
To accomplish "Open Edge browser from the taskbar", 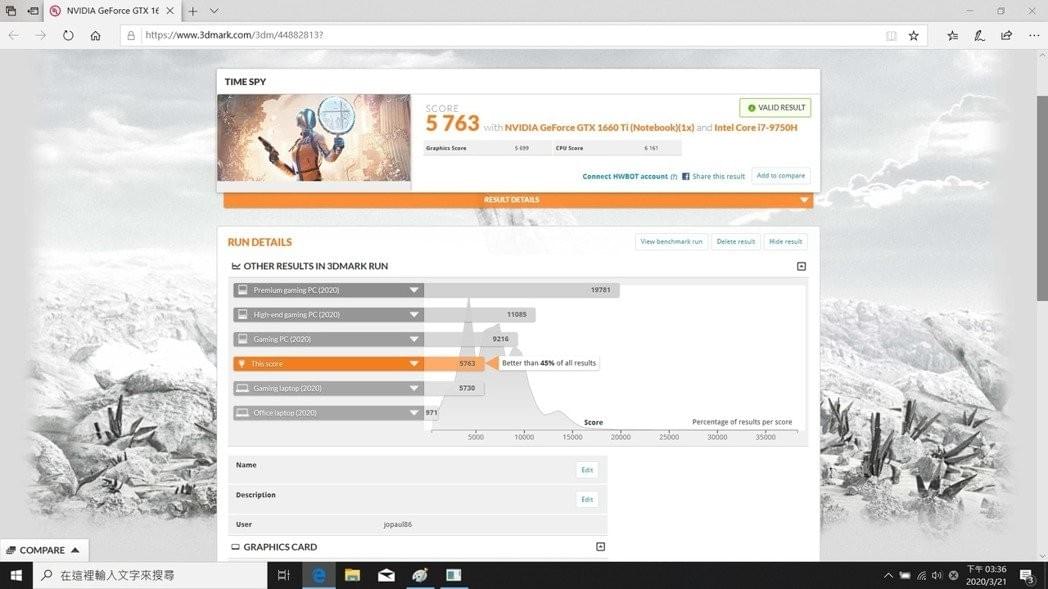I will click(319, 576).
